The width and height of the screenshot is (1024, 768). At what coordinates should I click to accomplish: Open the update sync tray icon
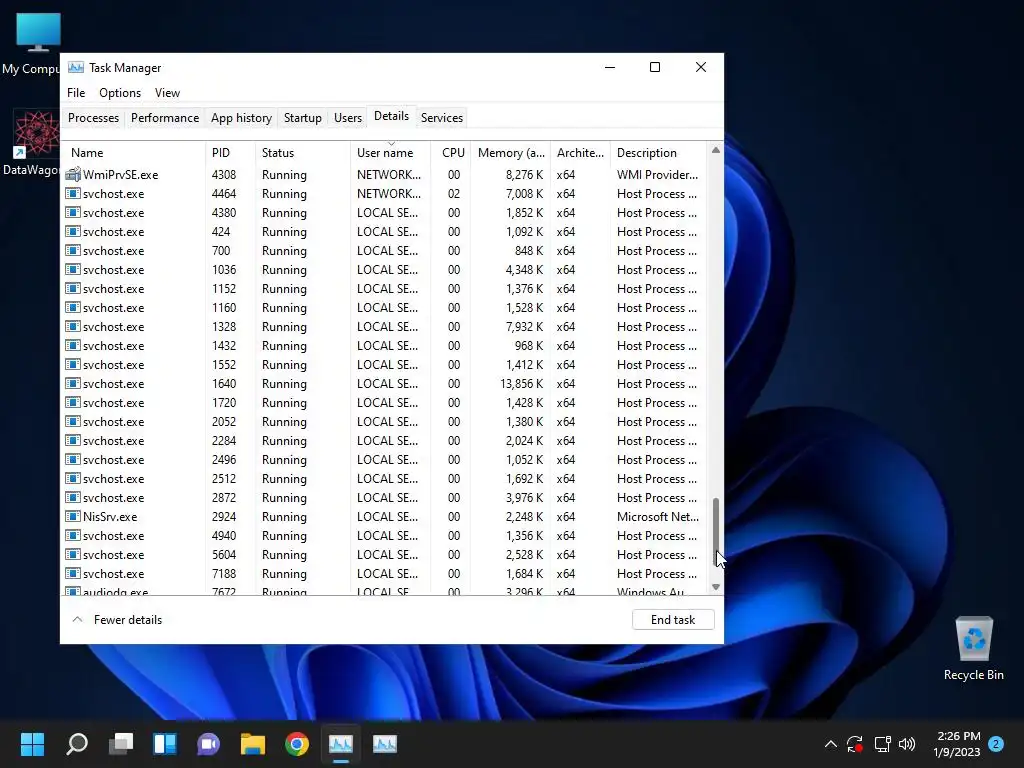[855, 744]
